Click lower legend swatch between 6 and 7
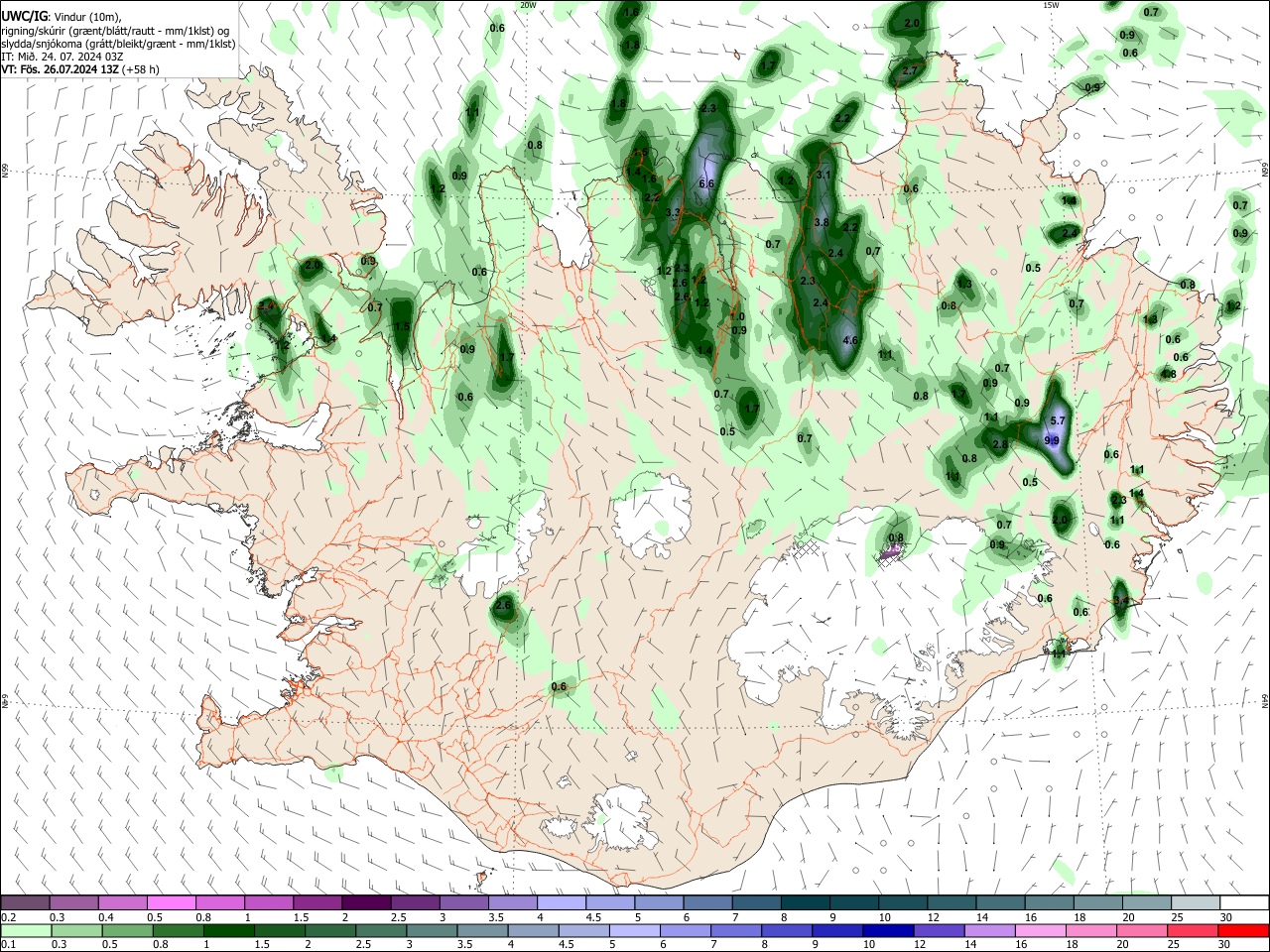 (686, 930)
